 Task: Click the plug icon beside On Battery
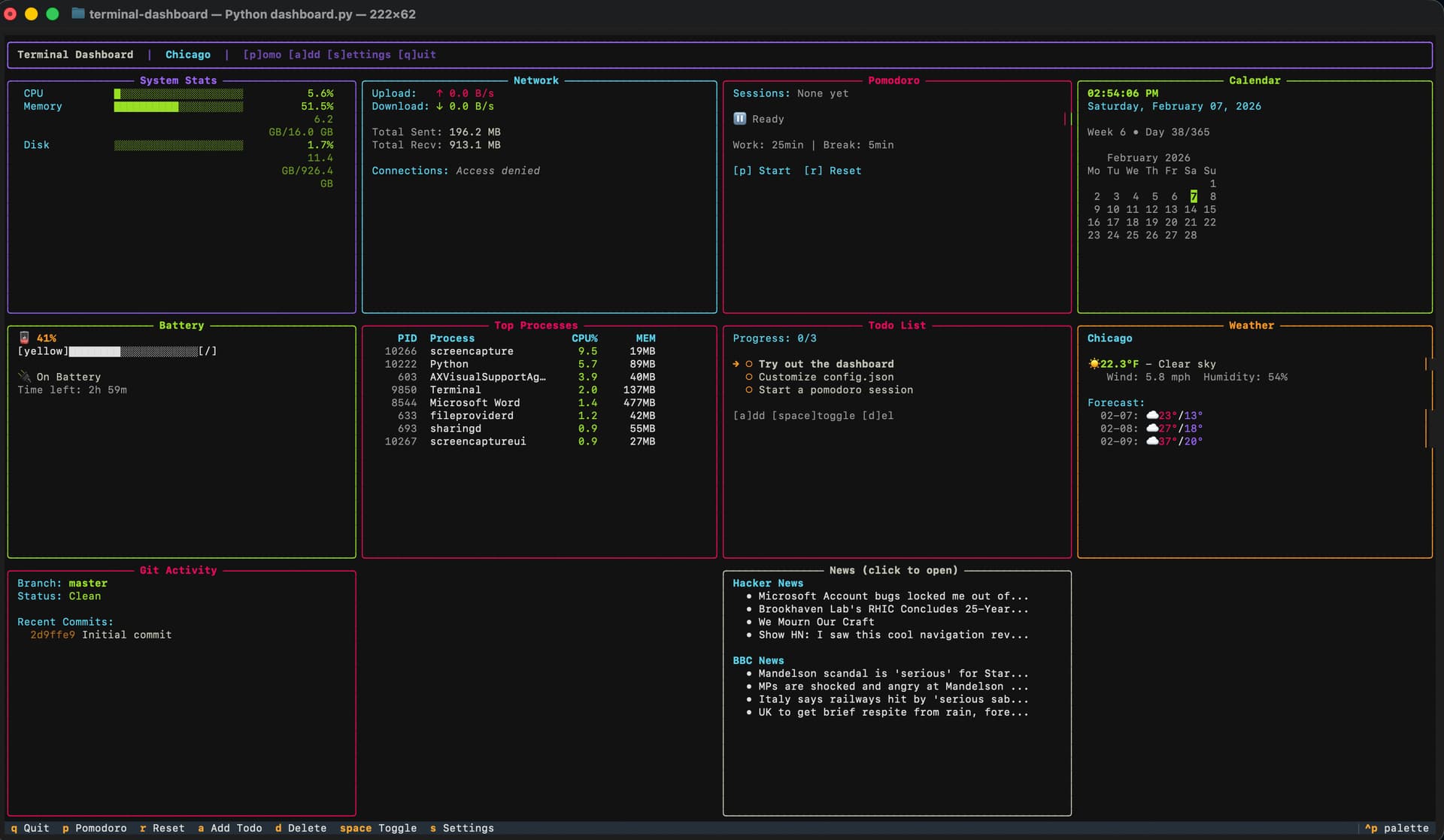[x=24, y=376]
